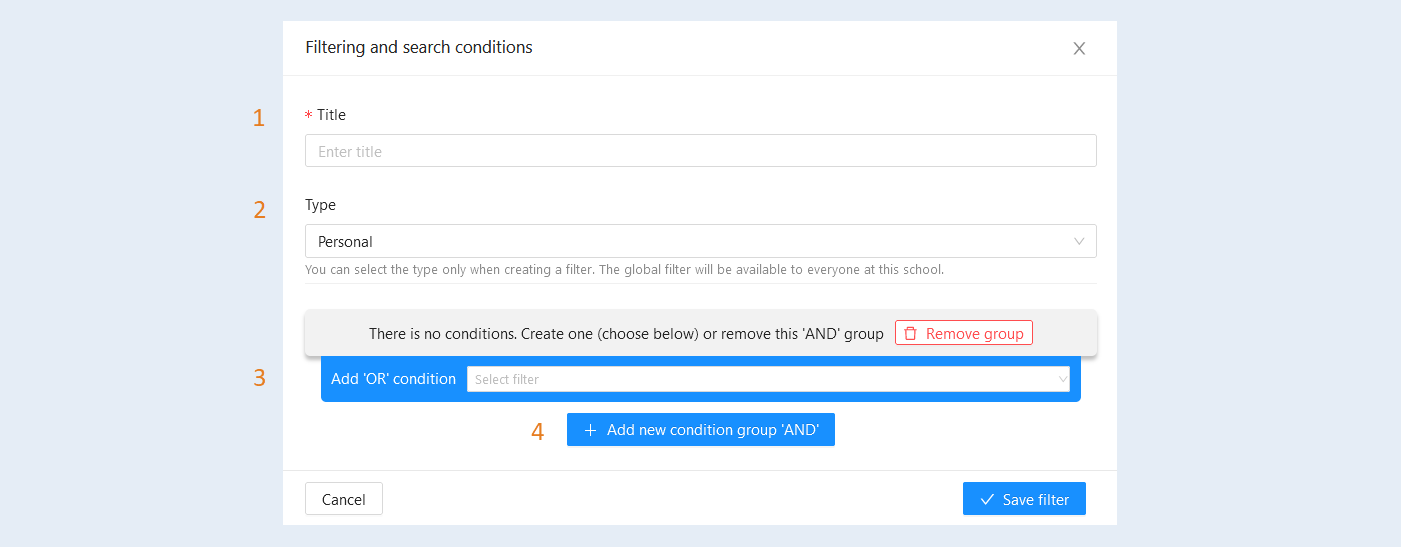Click the Add 'OR' condition label

click(394, 379)
